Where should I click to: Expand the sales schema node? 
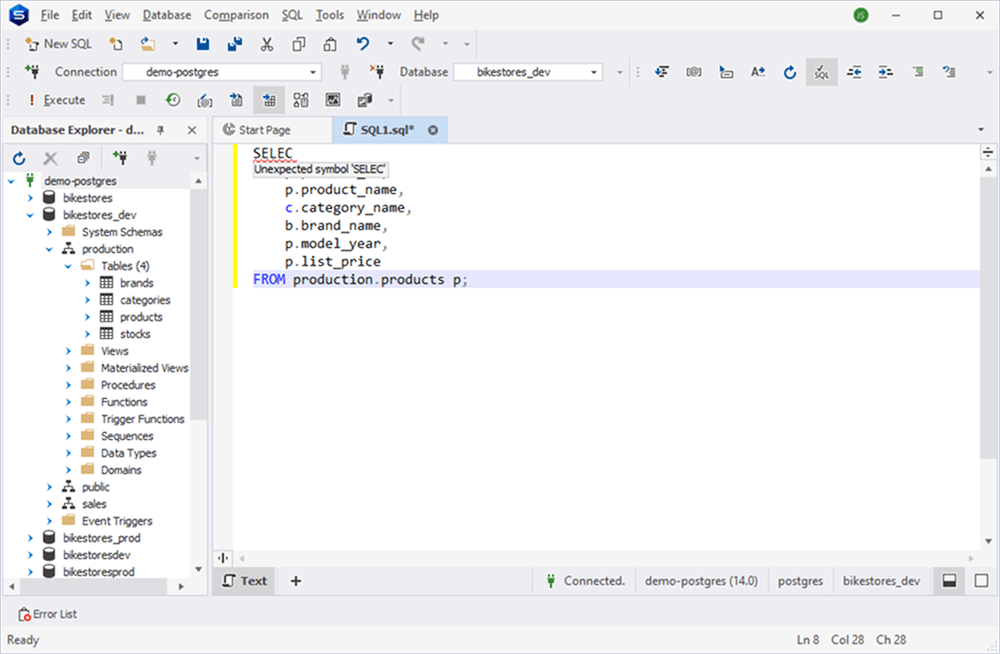click(47, 503)
